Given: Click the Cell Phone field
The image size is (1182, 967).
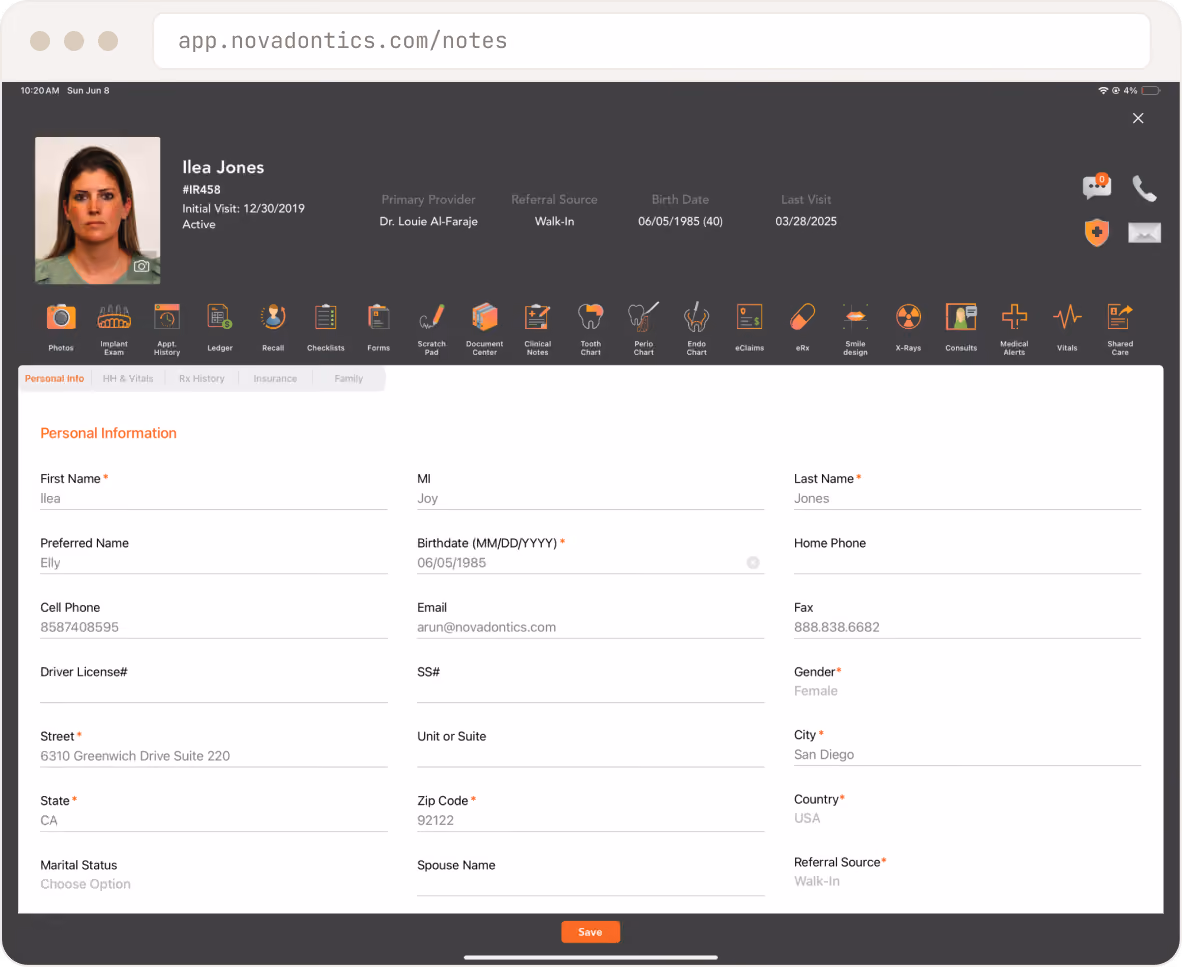Looking at the screenshot, I should 213,628.
